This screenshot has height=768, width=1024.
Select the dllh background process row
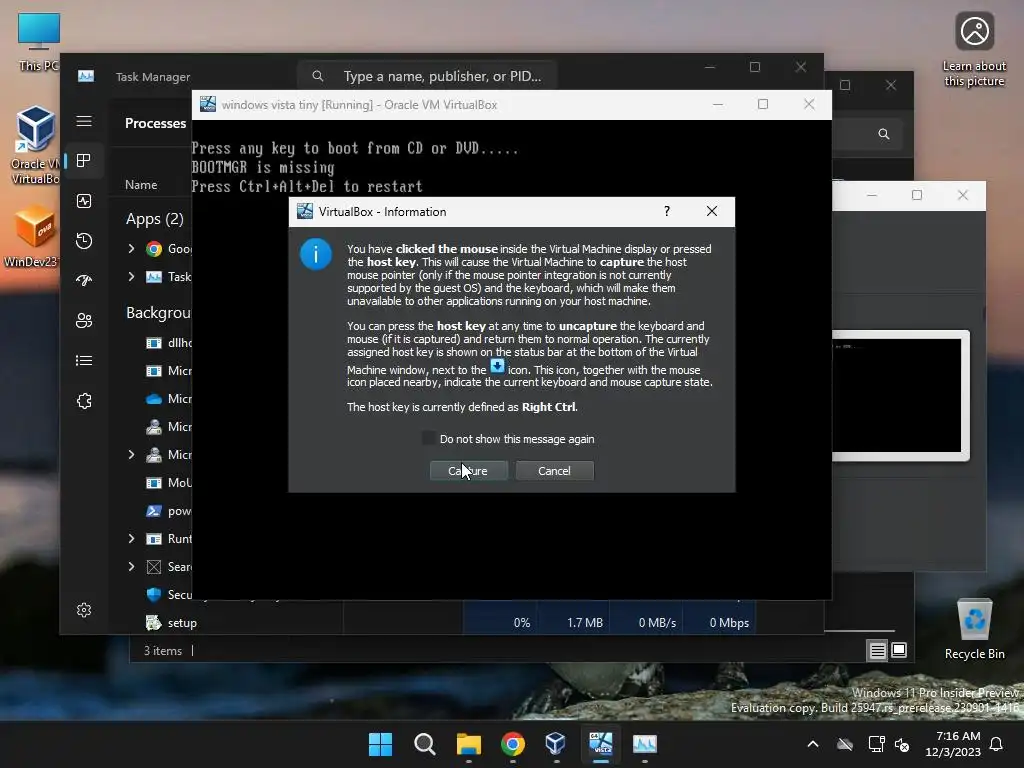(168, 343)
